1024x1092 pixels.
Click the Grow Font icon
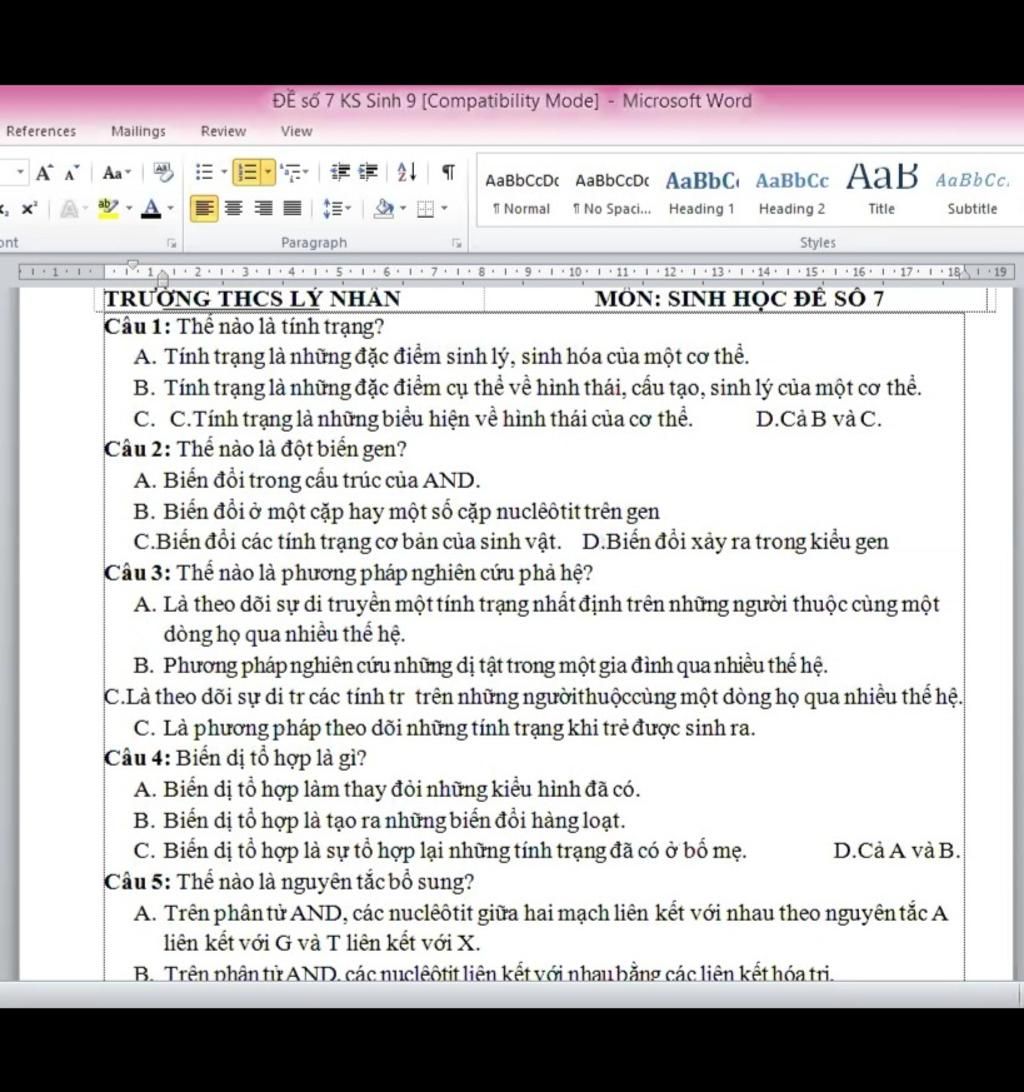(44, 173)
